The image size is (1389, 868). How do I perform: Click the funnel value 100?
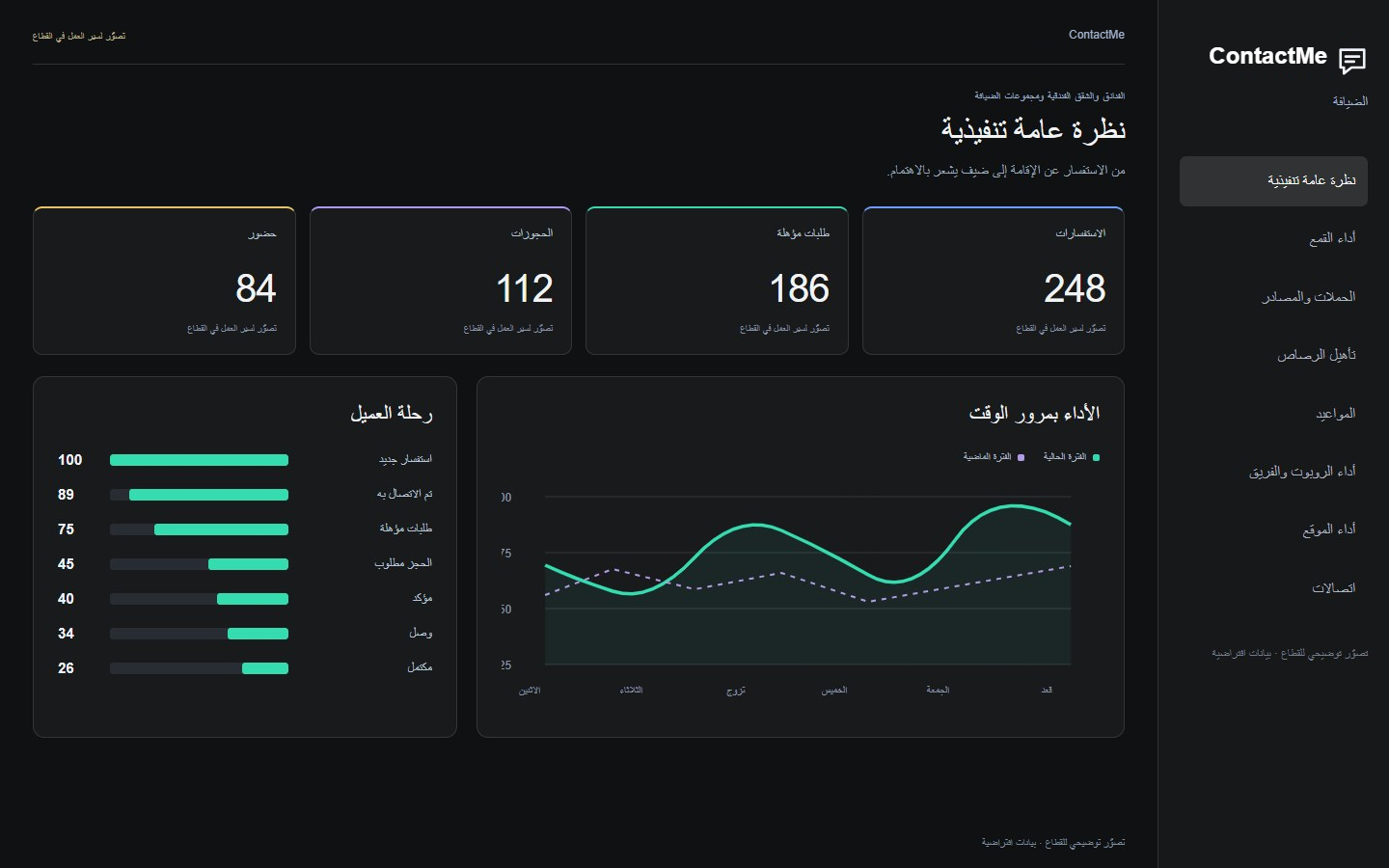[x=69, y=460]
